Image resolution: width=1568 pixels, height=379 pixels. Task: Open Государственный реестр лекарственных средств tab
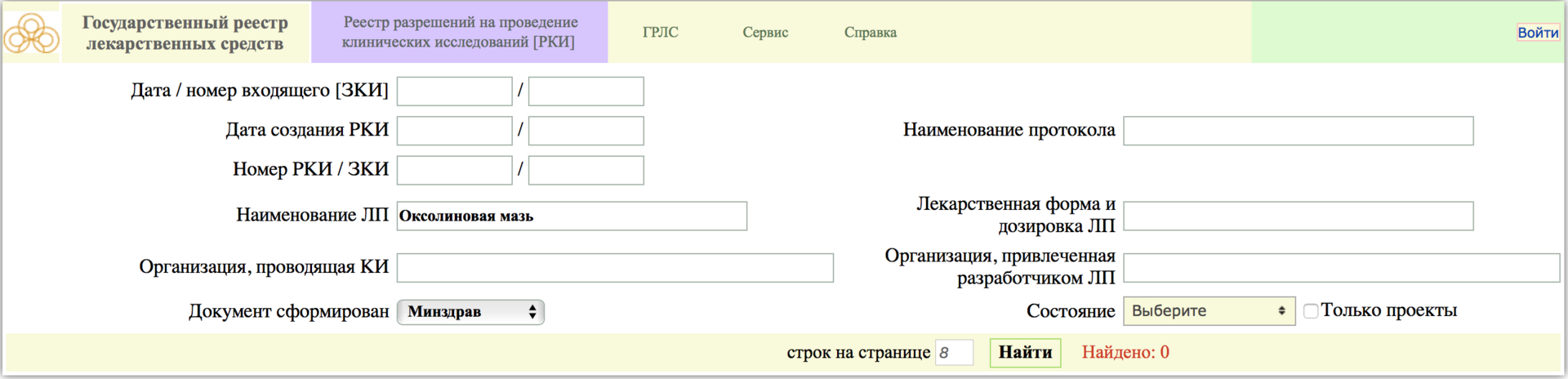pyautogui.click(x=185, y=33)
